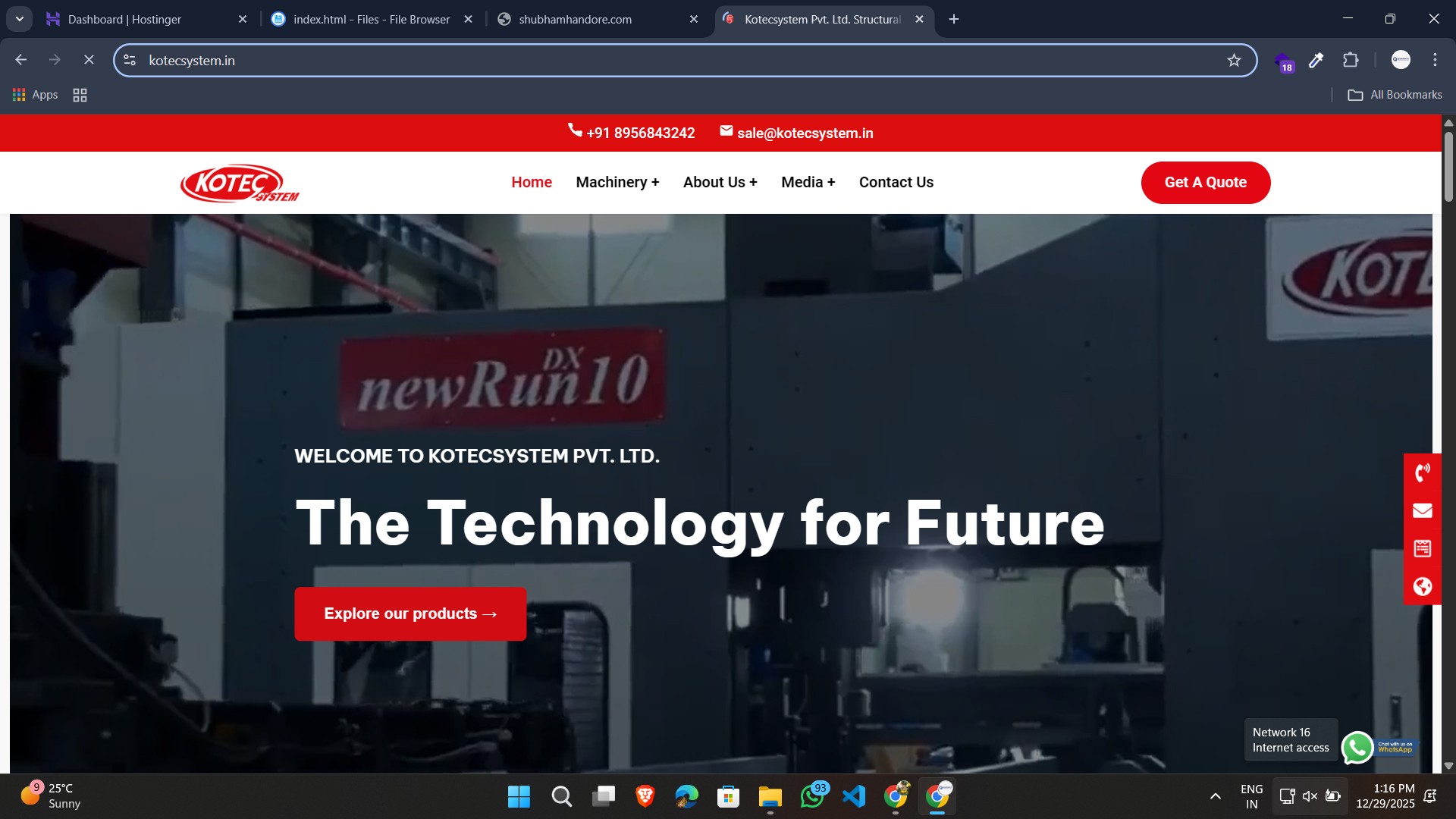Open a new browser tab
Image resolution: width=1456 pixels, height=819 pixels.
click(x=954, y=19)
